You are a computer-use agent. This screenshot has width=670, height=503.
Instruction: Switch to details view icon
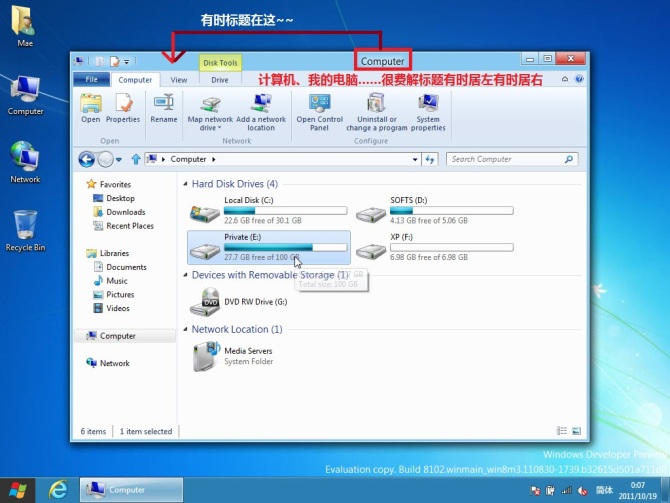pos(562,431)
